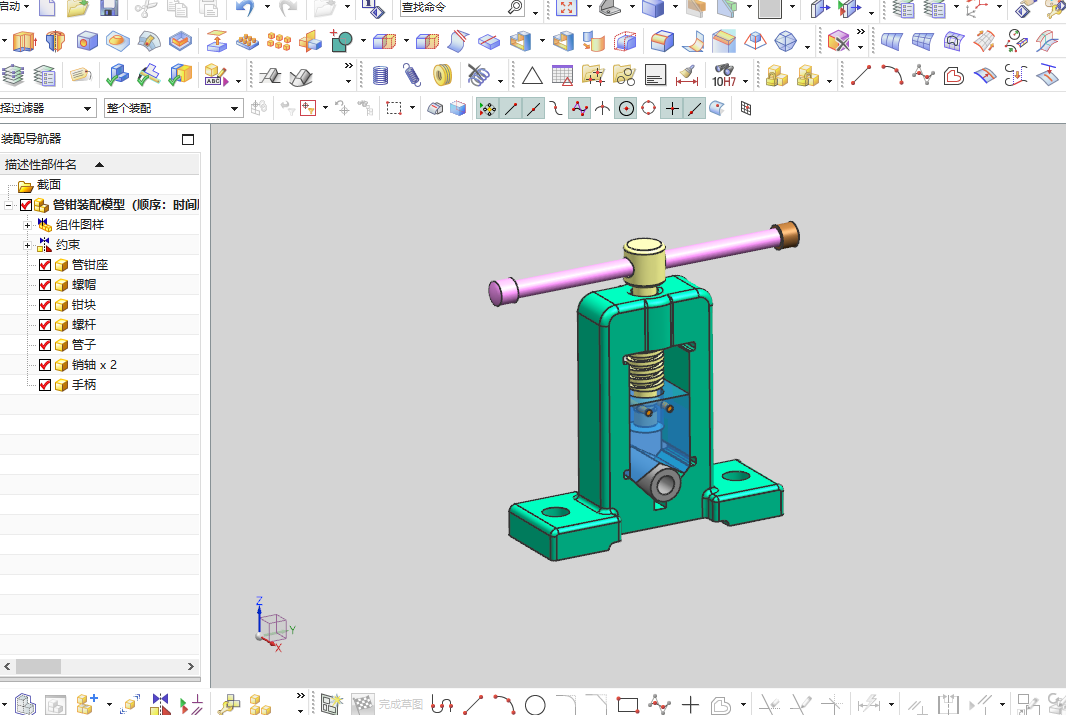The width and height of the screenshot is (1066, 715).
Task: Select the Arc tool in curve toolbar
Action: click(893, 75)
